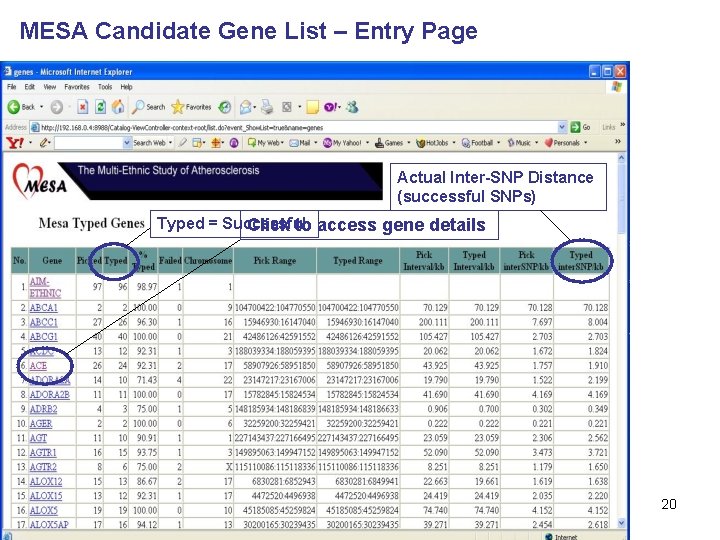This screenshot has width=720, height=540.
Task: Open the History clock icon
Action: 225,107
